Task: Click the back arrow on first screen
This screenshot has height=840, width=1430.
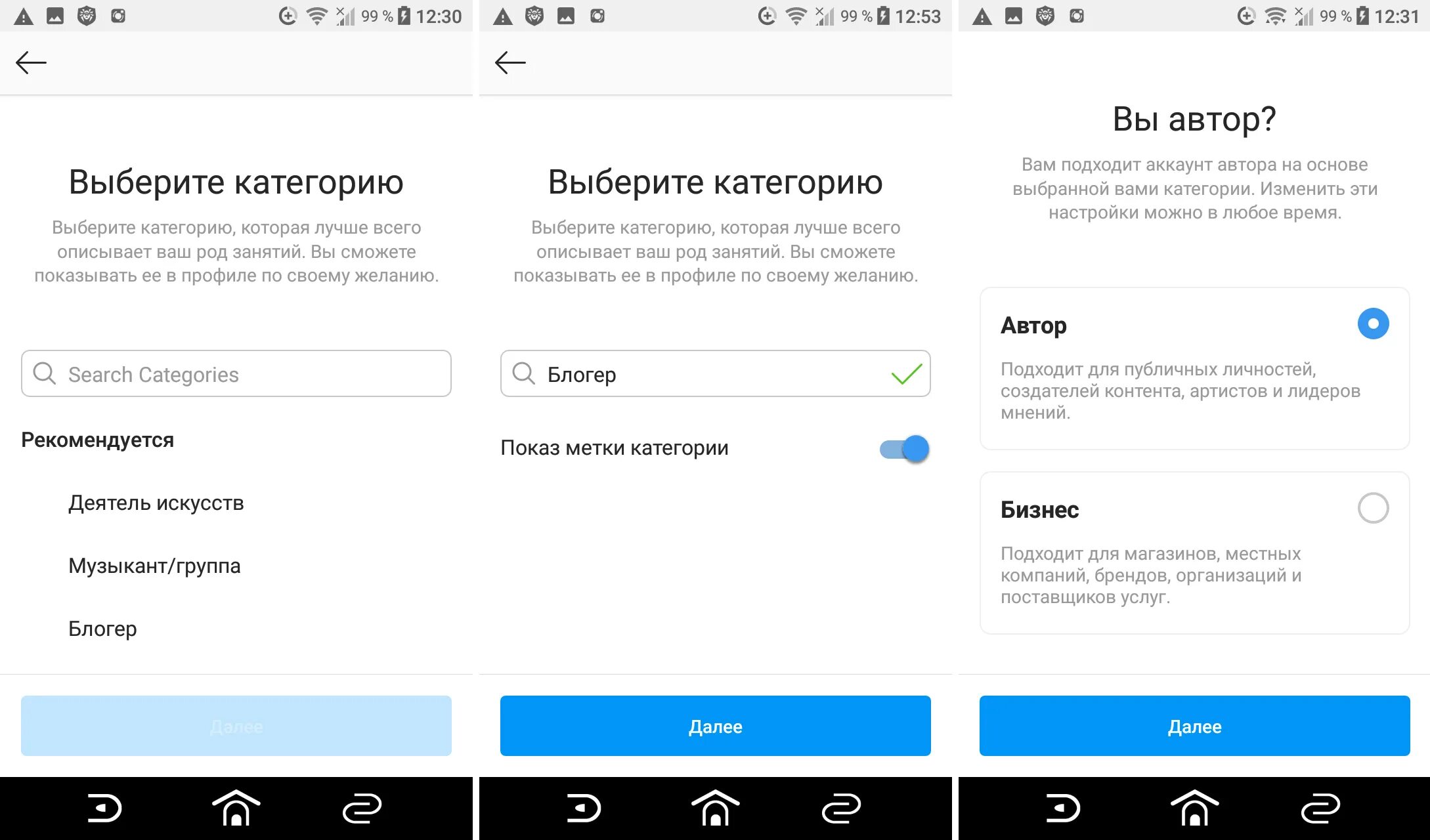Action: pos(31,62)
